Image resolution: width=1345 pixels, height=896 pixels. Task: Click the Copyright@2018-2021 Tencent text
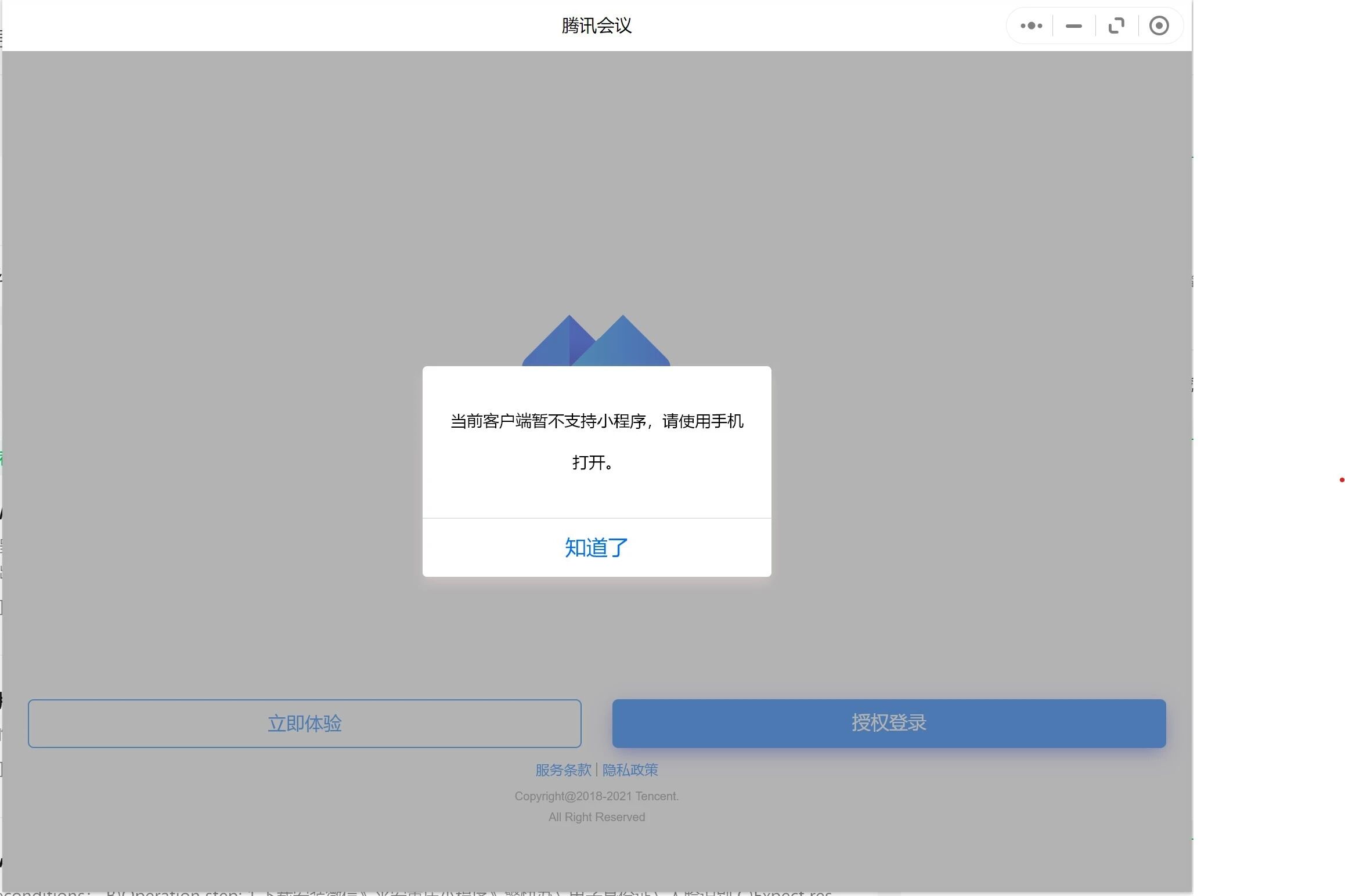(596, 796)
